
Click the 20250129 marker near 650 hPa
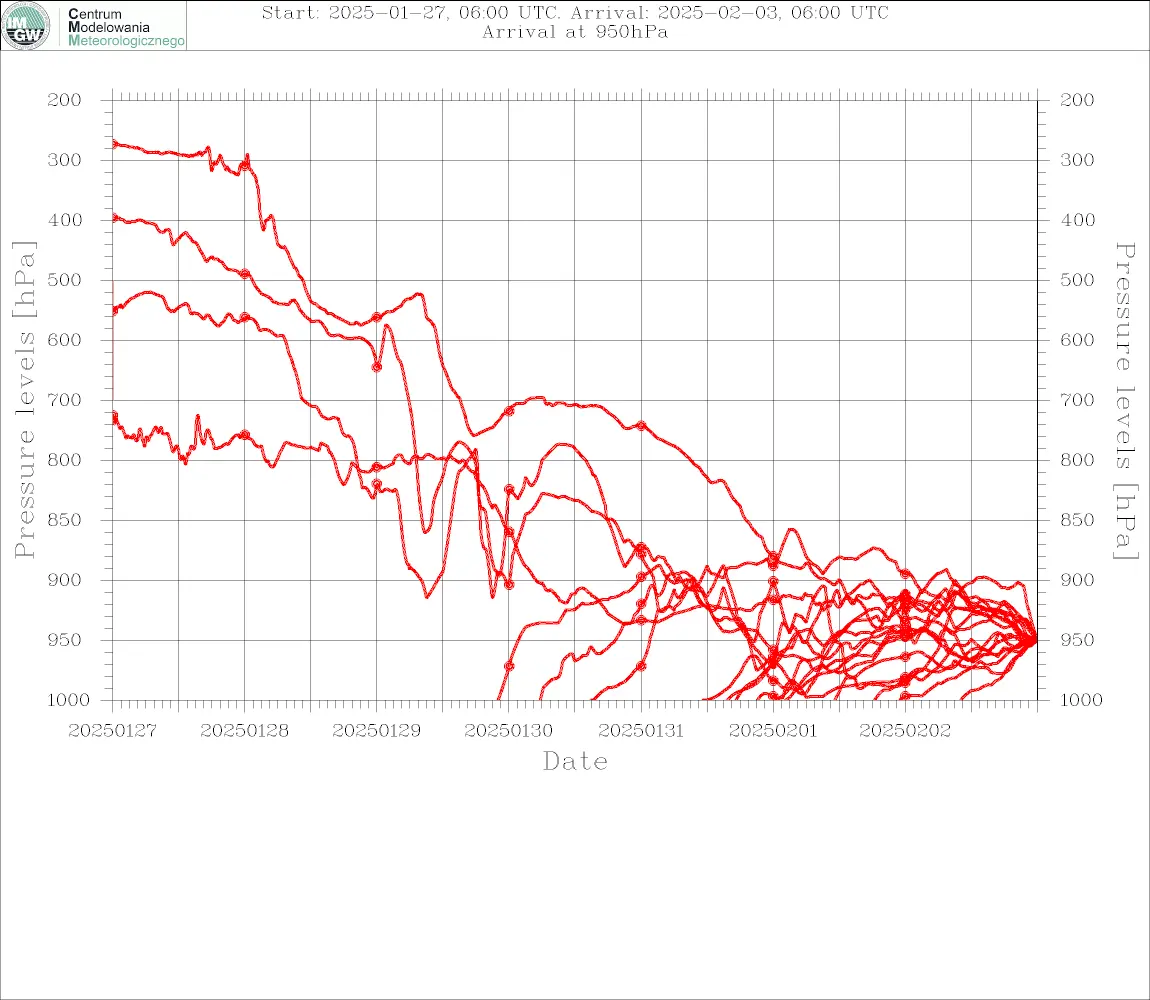click(377, 367)
